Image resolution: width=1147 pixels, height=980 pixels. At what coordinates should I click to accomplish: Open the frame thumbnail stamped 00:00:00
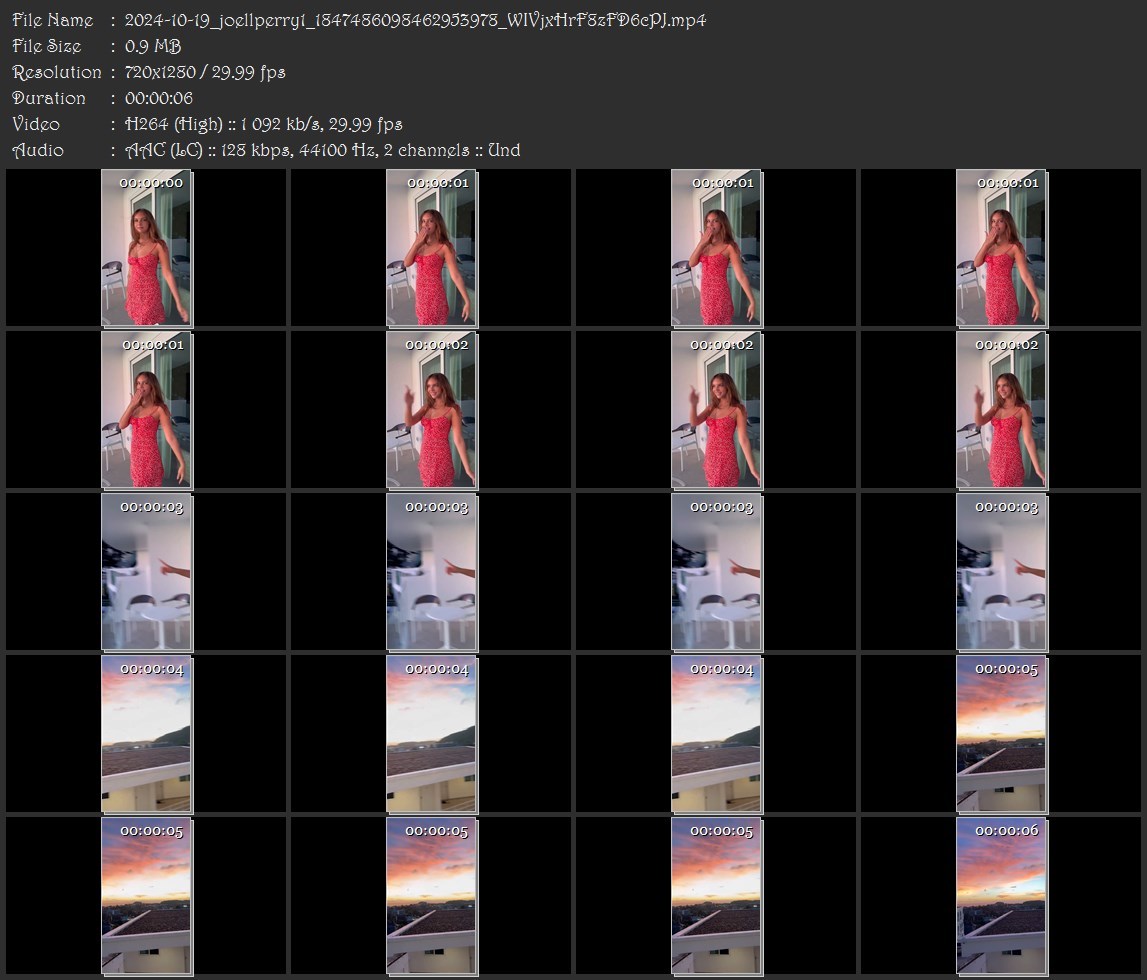click(x=146, y=247)
